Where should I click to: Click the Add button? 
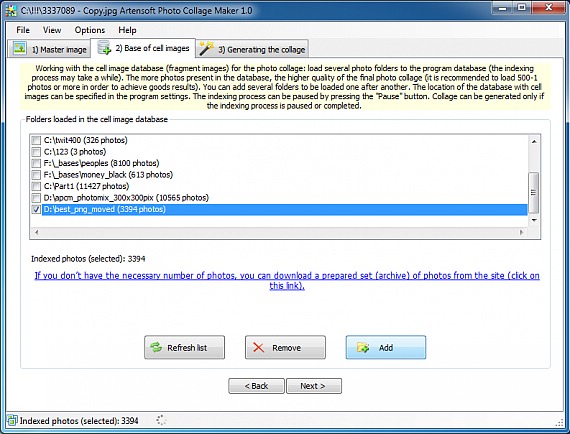tap(386, 347)
